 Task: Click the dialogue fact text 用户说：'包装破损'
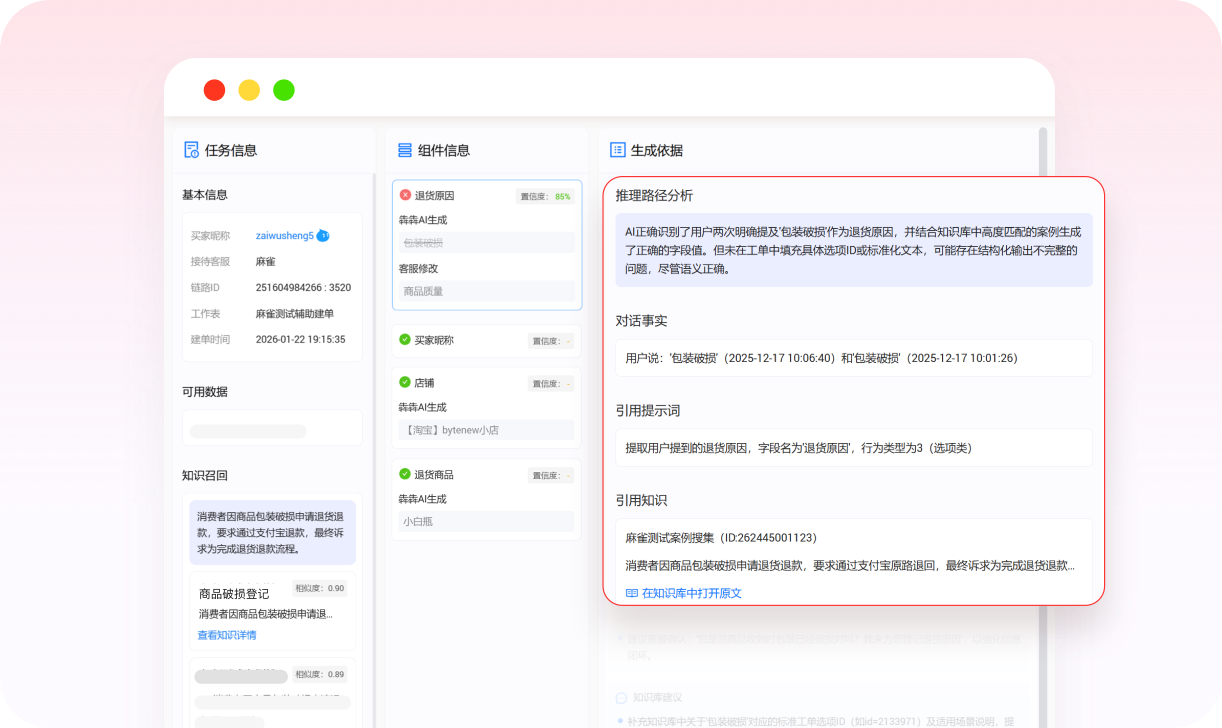(x=821, y=358)
